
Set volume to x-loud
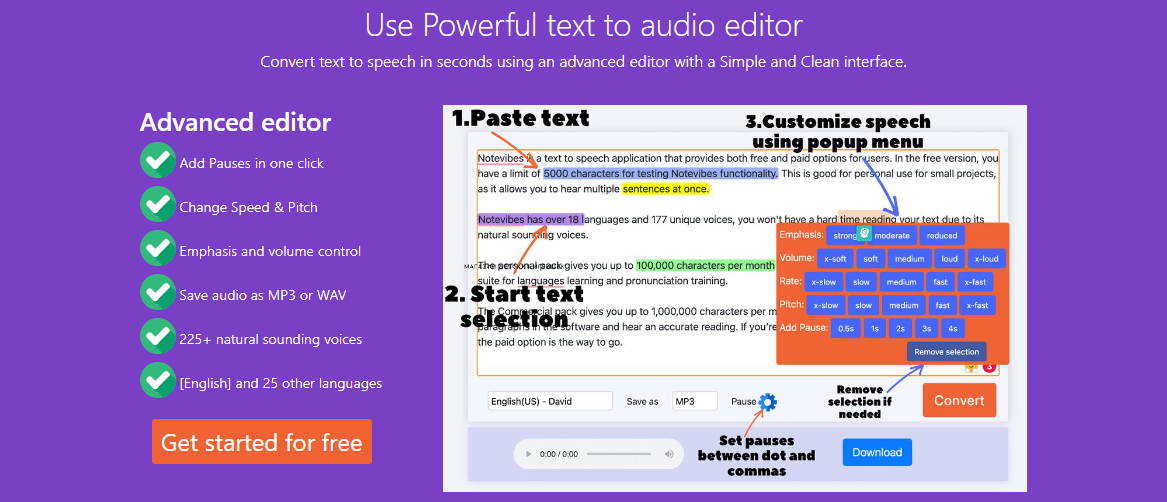pyautogui.click(x=986, y=258)
